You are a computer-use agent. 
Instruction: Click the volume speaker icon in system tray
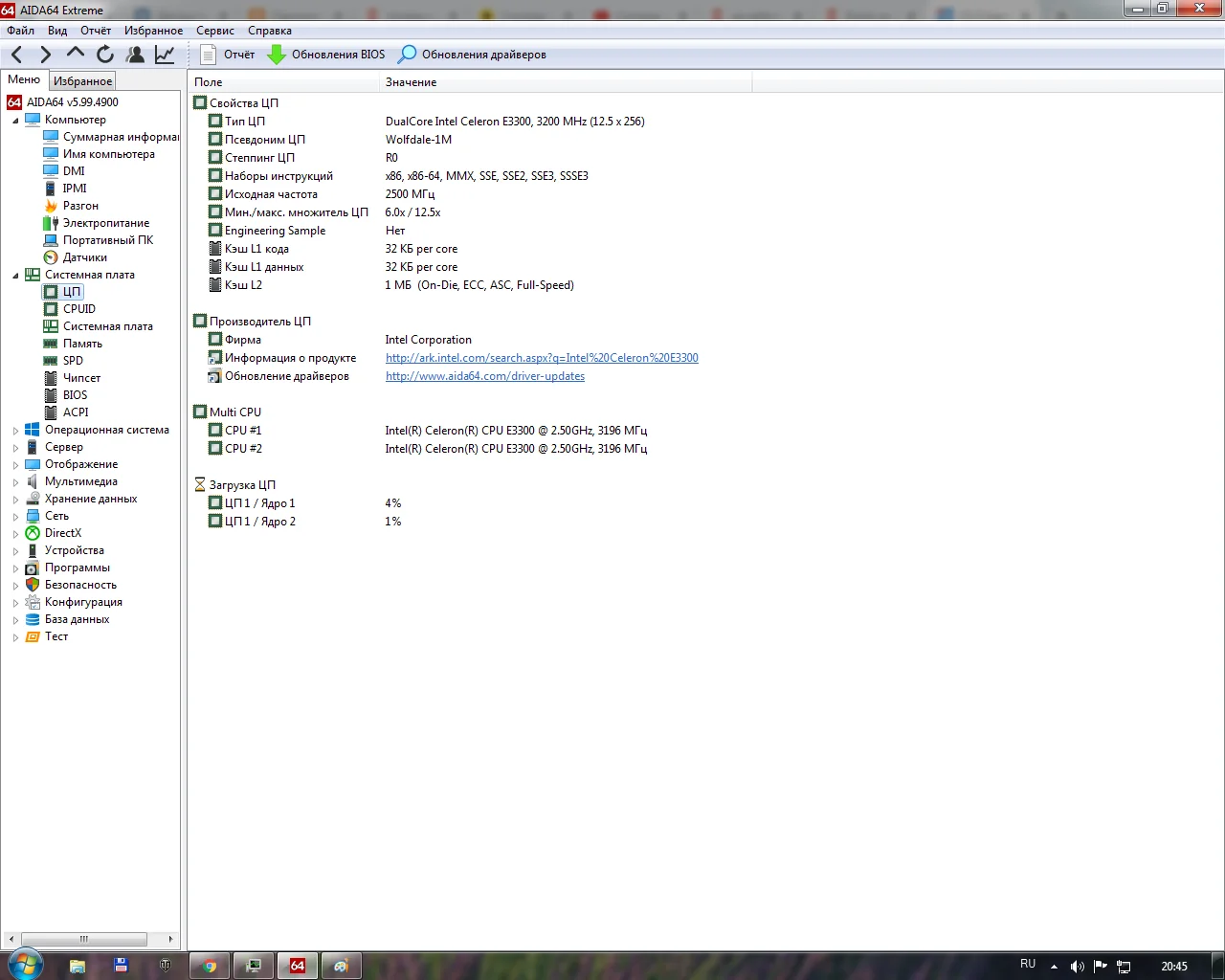coord(1077,967)
